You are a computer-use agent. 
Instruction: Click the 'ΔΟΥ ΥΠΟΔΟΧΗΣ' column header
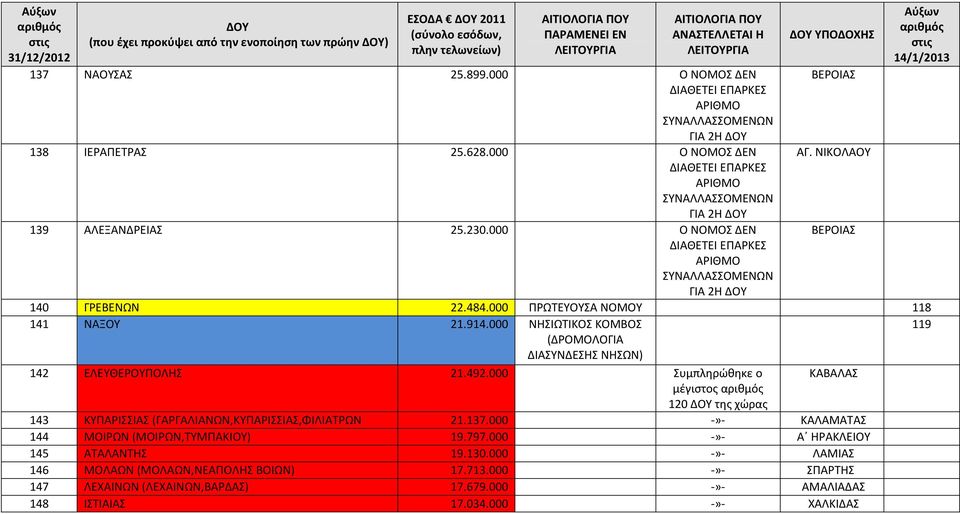[x=831, y=35]
